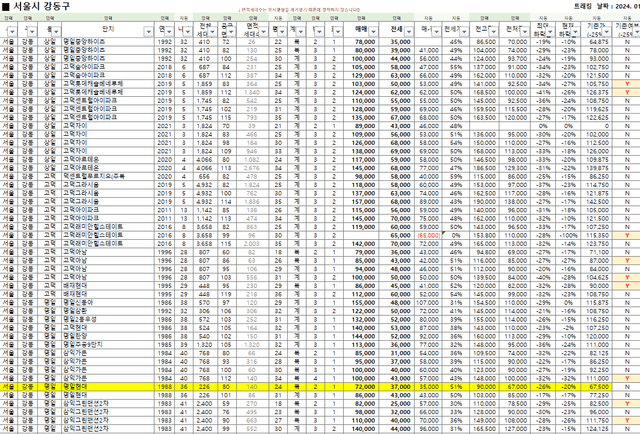Screen dimensions: 640x434
Task: Open filter dropdown for the 평 column
Action: pos(282,32)
